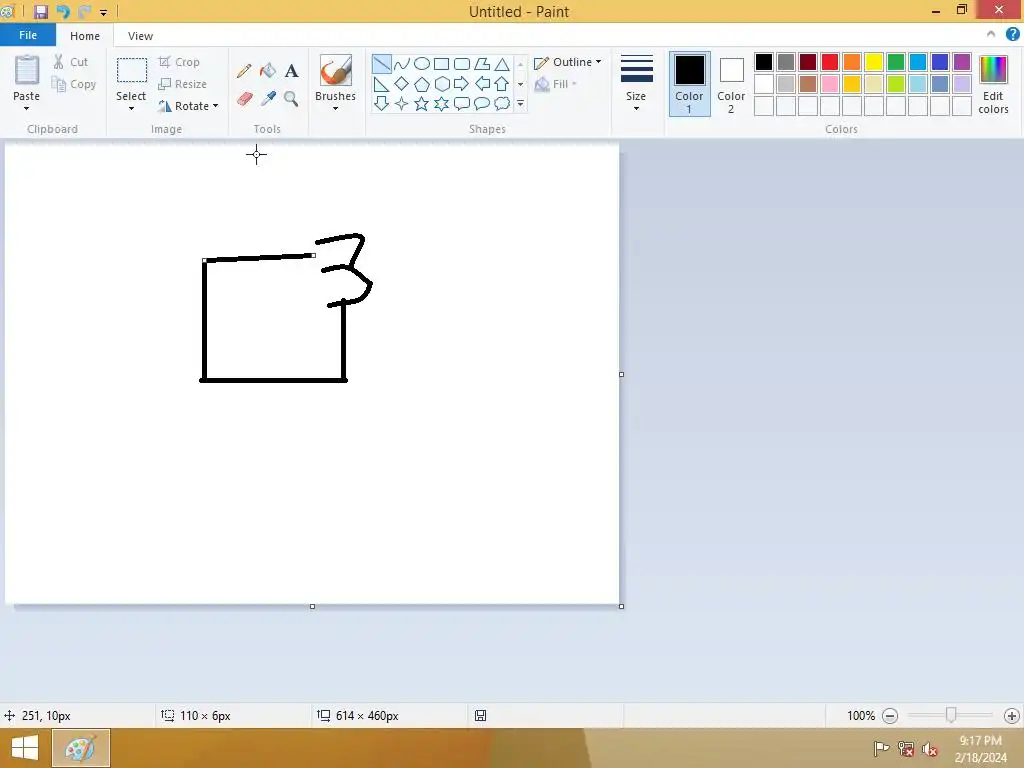Image resolution: width=1024 pixels, height=768 pixels.
Task: Choose the Diamond shape
Action: (x=402, y=84)
